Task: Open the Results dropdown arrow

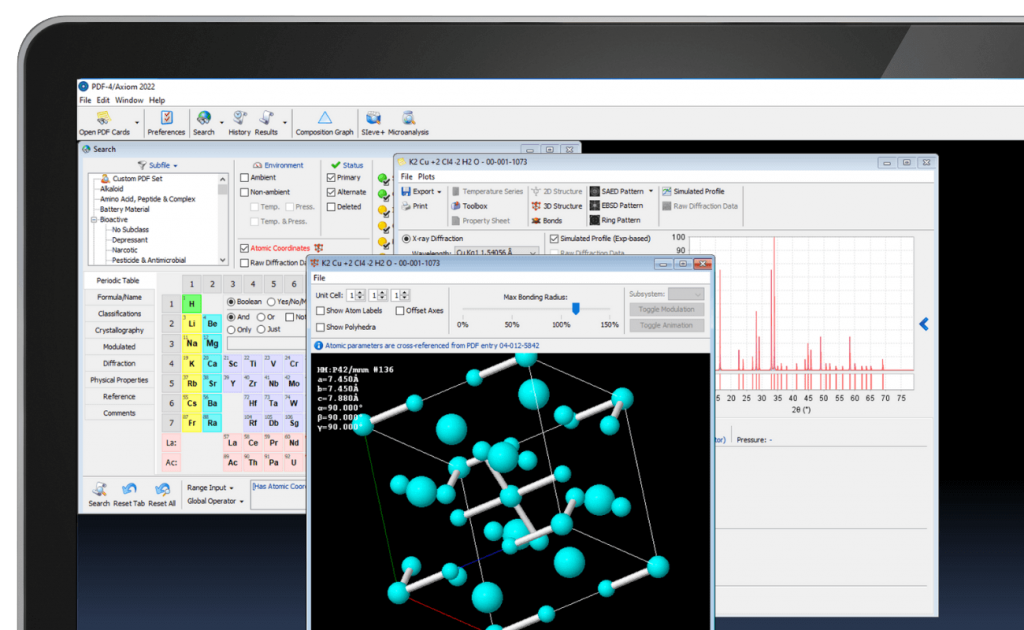Action: pyautogui.click(x=285, y=123)
